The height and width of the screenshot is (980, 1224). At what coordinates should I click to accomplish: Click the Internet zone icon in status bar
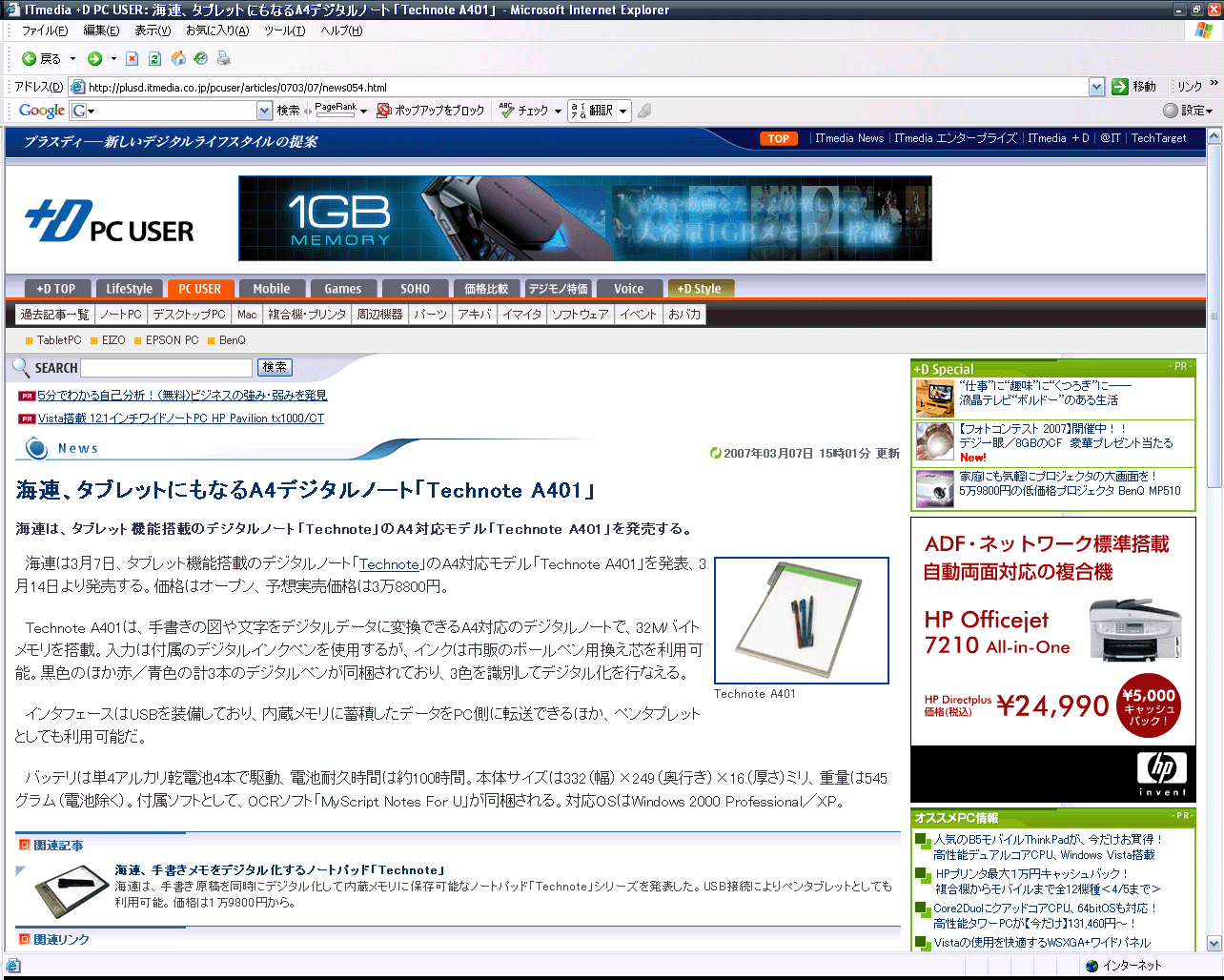click(x=1091, y=966)
